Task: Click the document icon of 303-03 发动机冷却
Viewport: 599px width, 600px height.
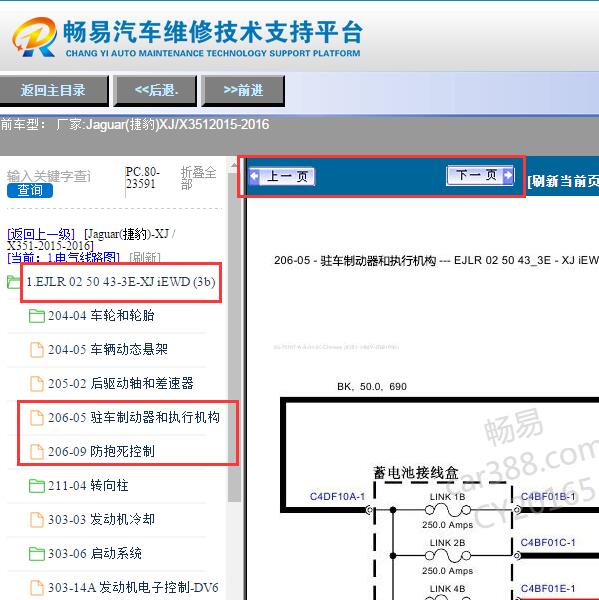Action: (x=37, y=520)
